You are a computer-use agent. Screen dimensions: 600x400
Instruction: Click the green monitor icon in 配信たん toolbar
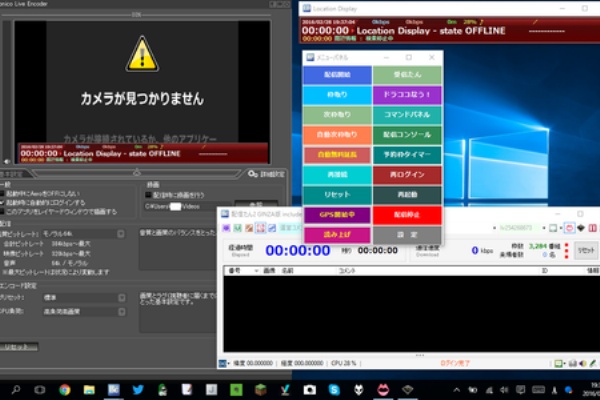(553, 228)
